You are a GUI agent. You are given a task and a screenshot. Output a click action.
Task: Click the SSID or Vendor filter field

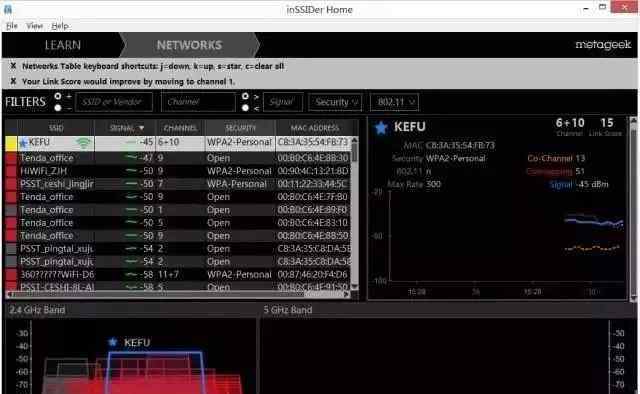[x=114, y=102]
